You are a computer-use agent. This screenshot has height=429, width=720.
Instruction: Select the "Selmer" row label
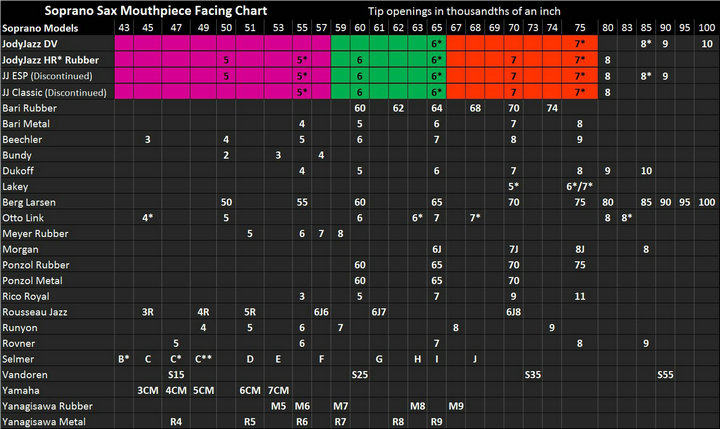(x=18, y=359)
